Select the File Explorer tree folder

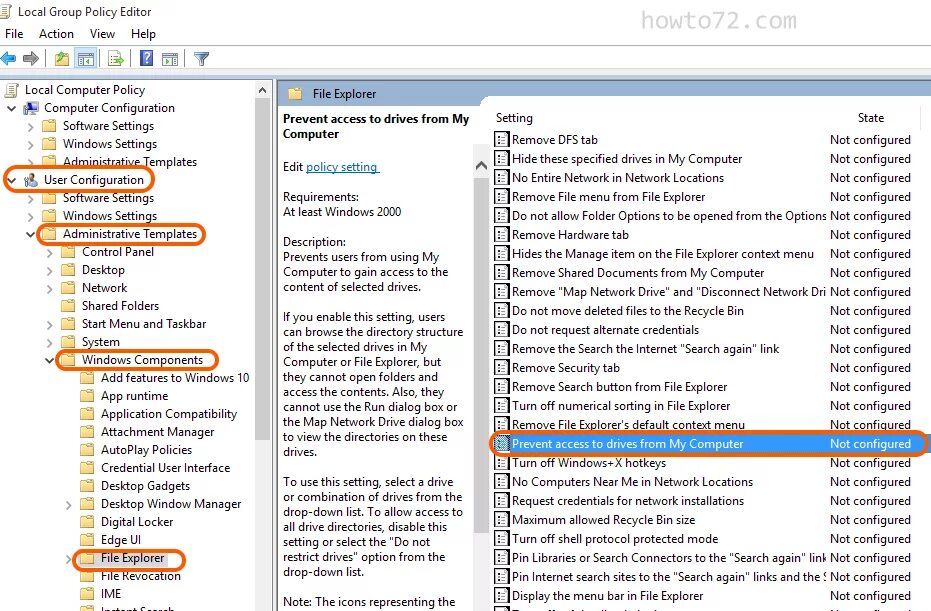pos(132,558)
